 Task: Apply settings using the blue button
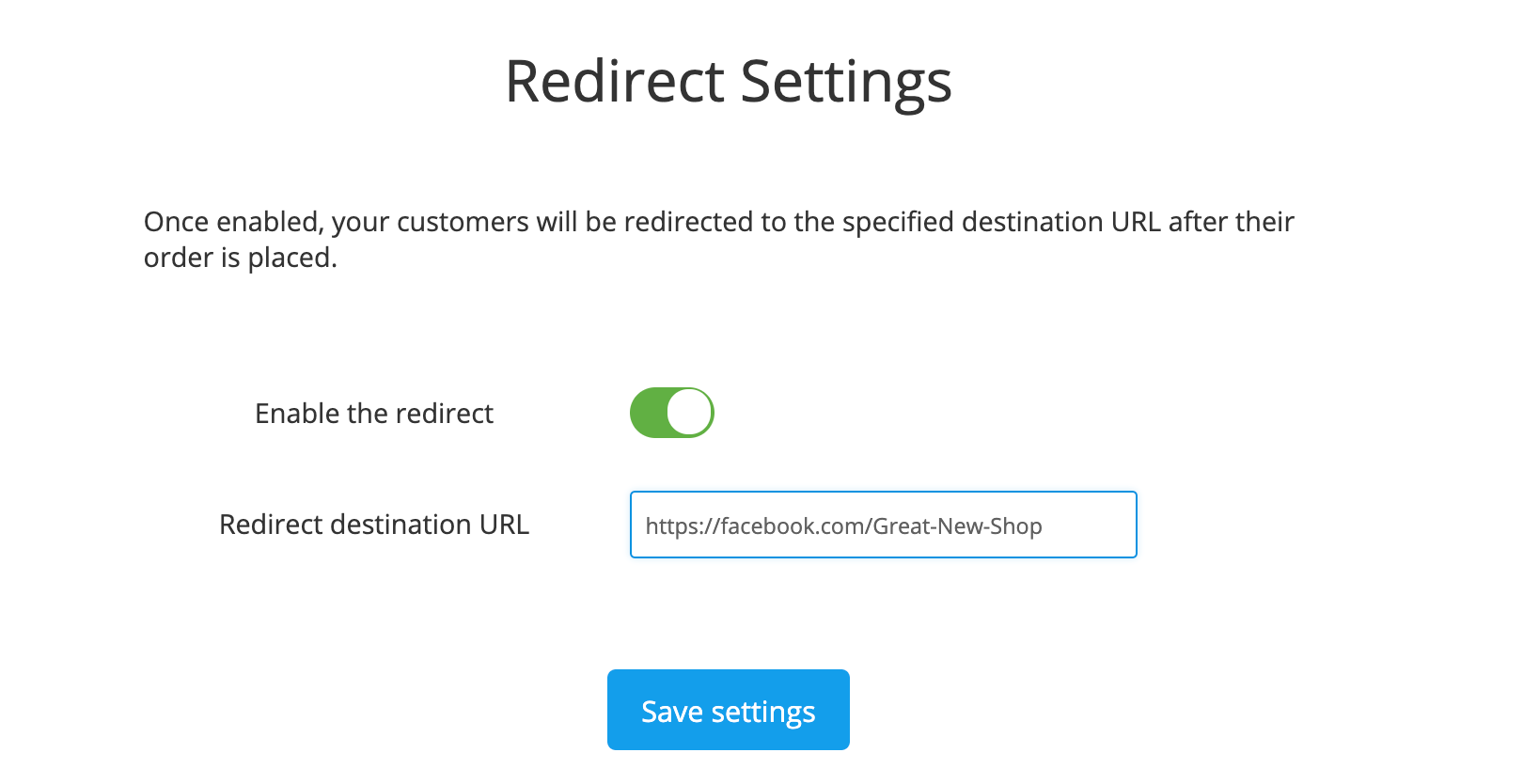point(729,710)
